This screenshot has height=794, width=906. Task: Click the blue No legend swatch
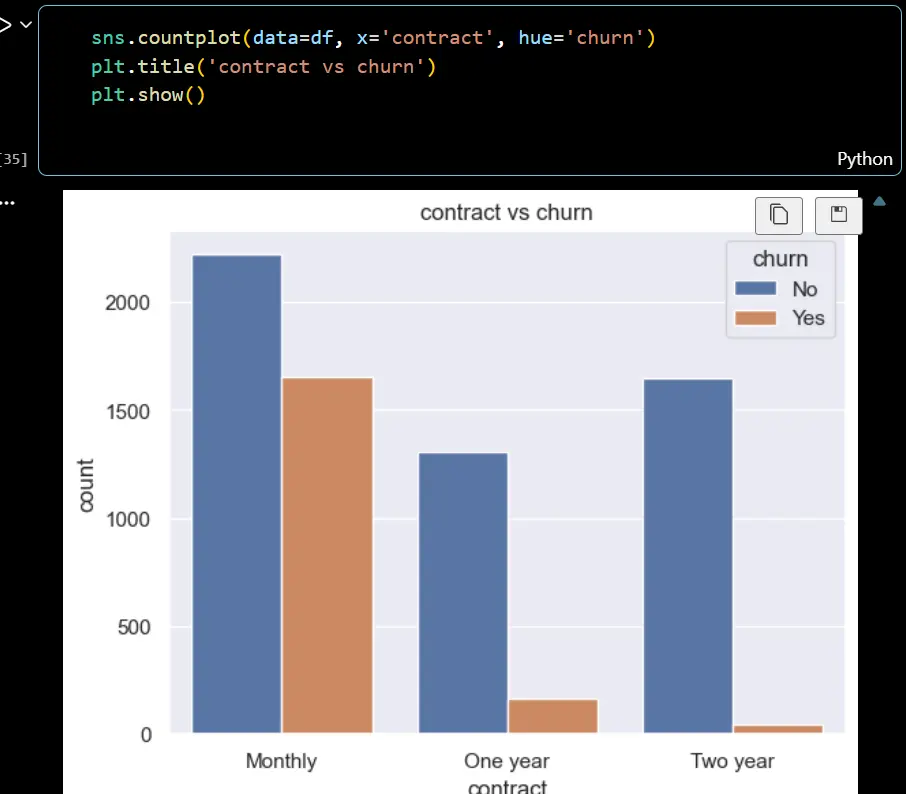click(x=757, y=289)
